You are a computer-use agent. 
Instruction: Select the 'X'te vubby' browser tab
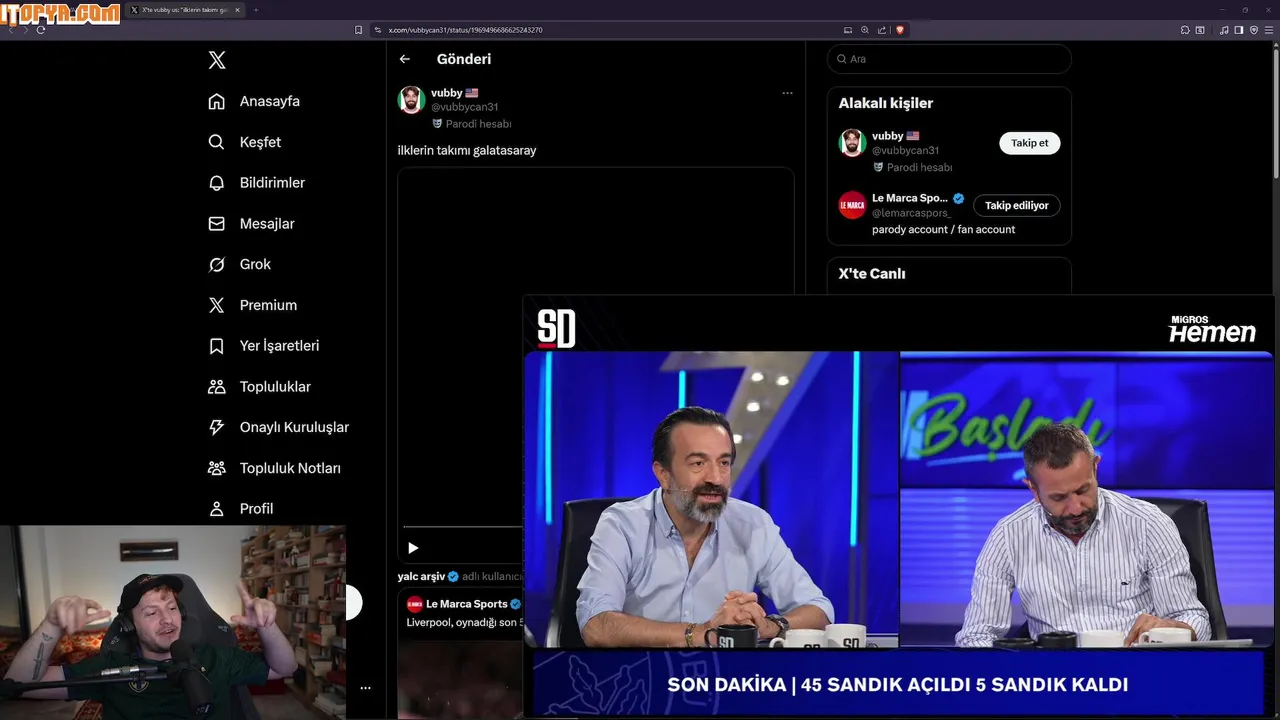coord(186,10)
